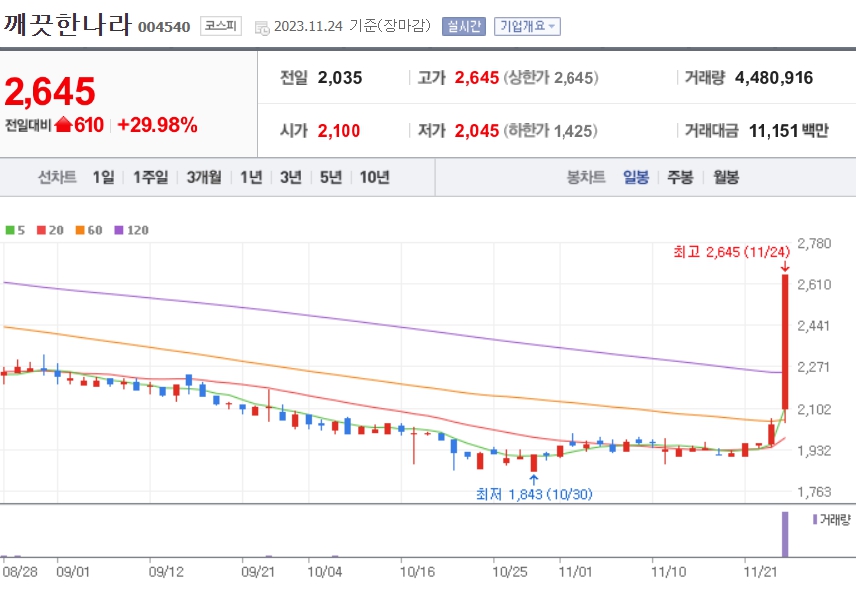Click the green 5-day moving average swatch

click(10, 230)
